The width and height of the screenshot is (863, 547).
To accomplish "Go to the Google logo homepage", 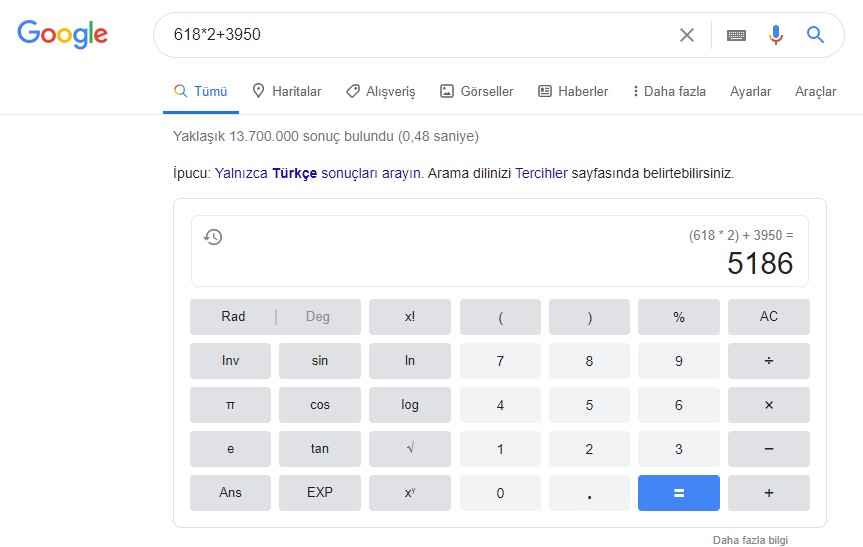I will tap(62, 35).
